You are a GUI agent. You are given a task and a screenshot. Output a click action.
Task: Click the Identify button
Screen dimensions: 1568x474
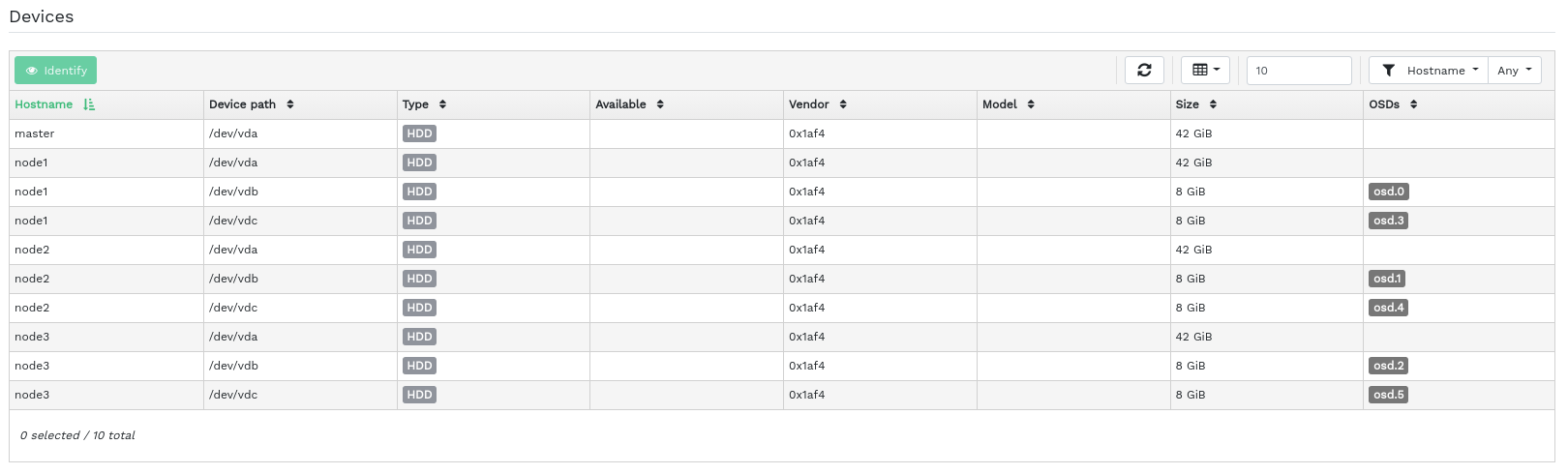coord(56,71)
